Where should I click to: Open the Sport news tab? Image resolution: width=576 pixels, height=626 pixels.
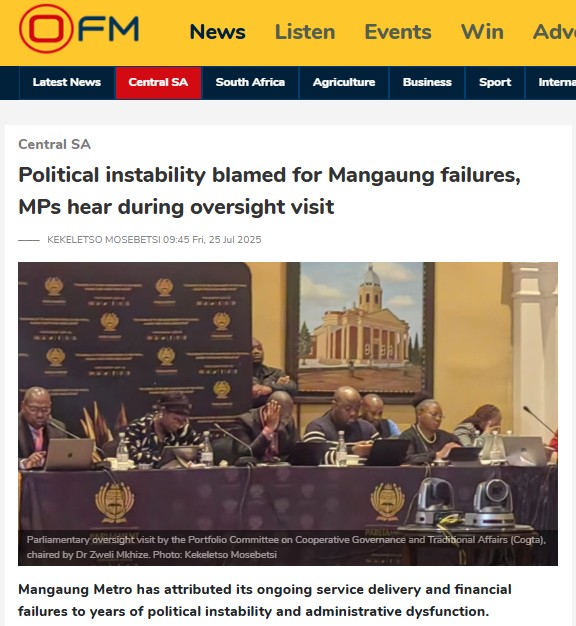click(x=495, y=82)
